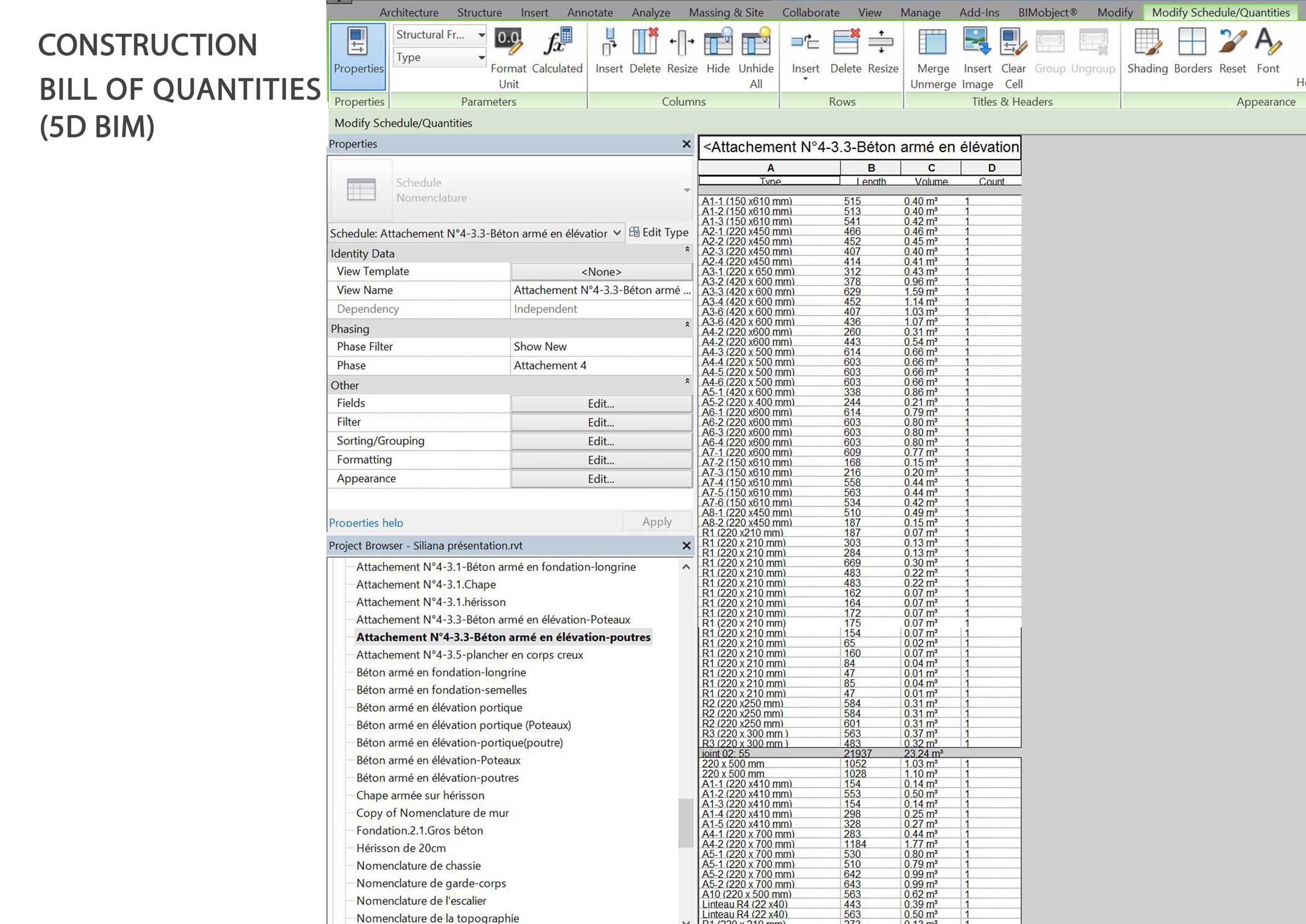Select Hérisson de 20cm schedule
Image resolution: width=1306 pixels, height=924 pixels.
click(x=401, y=848)
